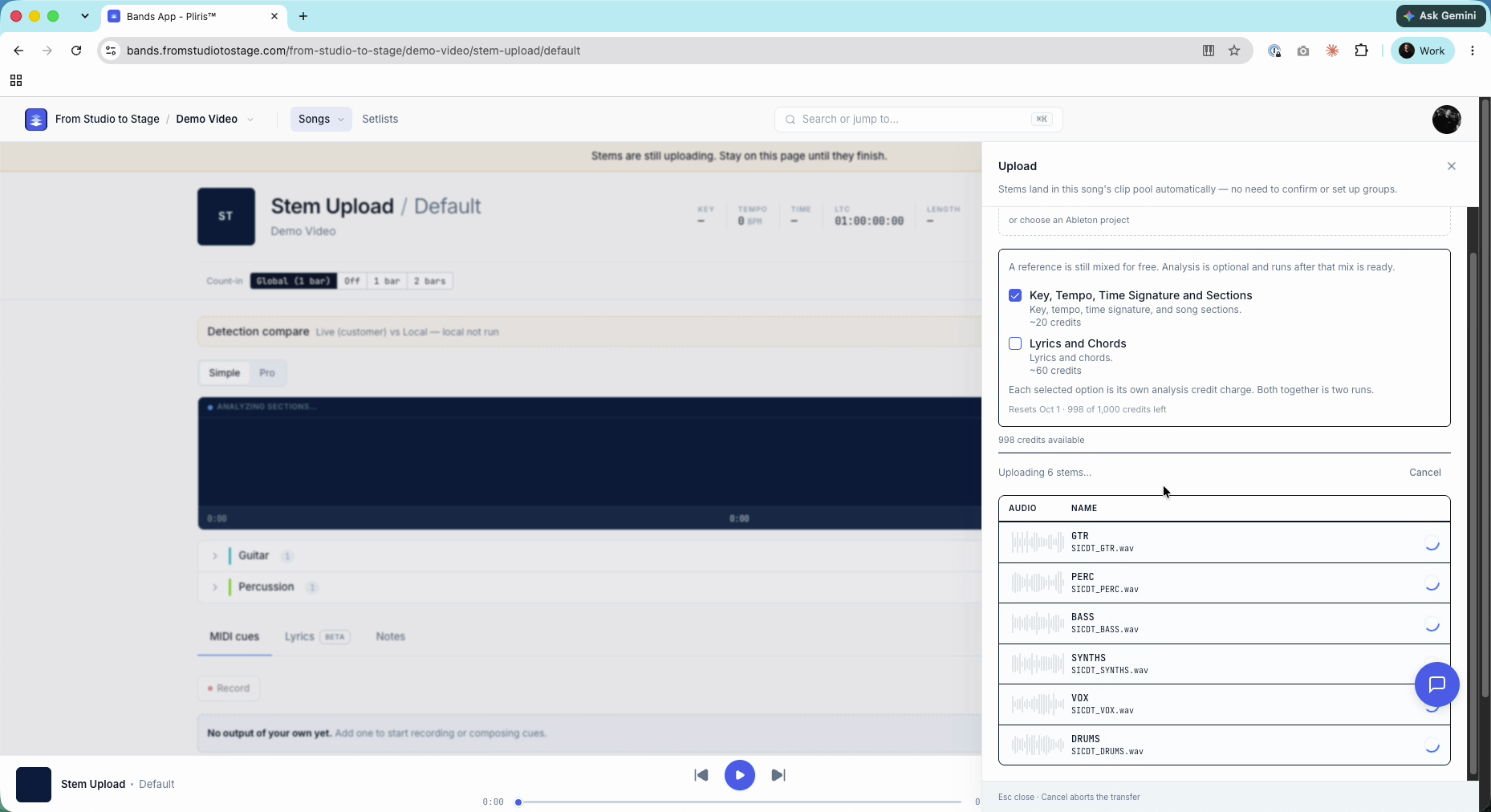This screenshot has width=1491, height=812.
Task: Click the browser address bar URL
Action: click(353, 51)
